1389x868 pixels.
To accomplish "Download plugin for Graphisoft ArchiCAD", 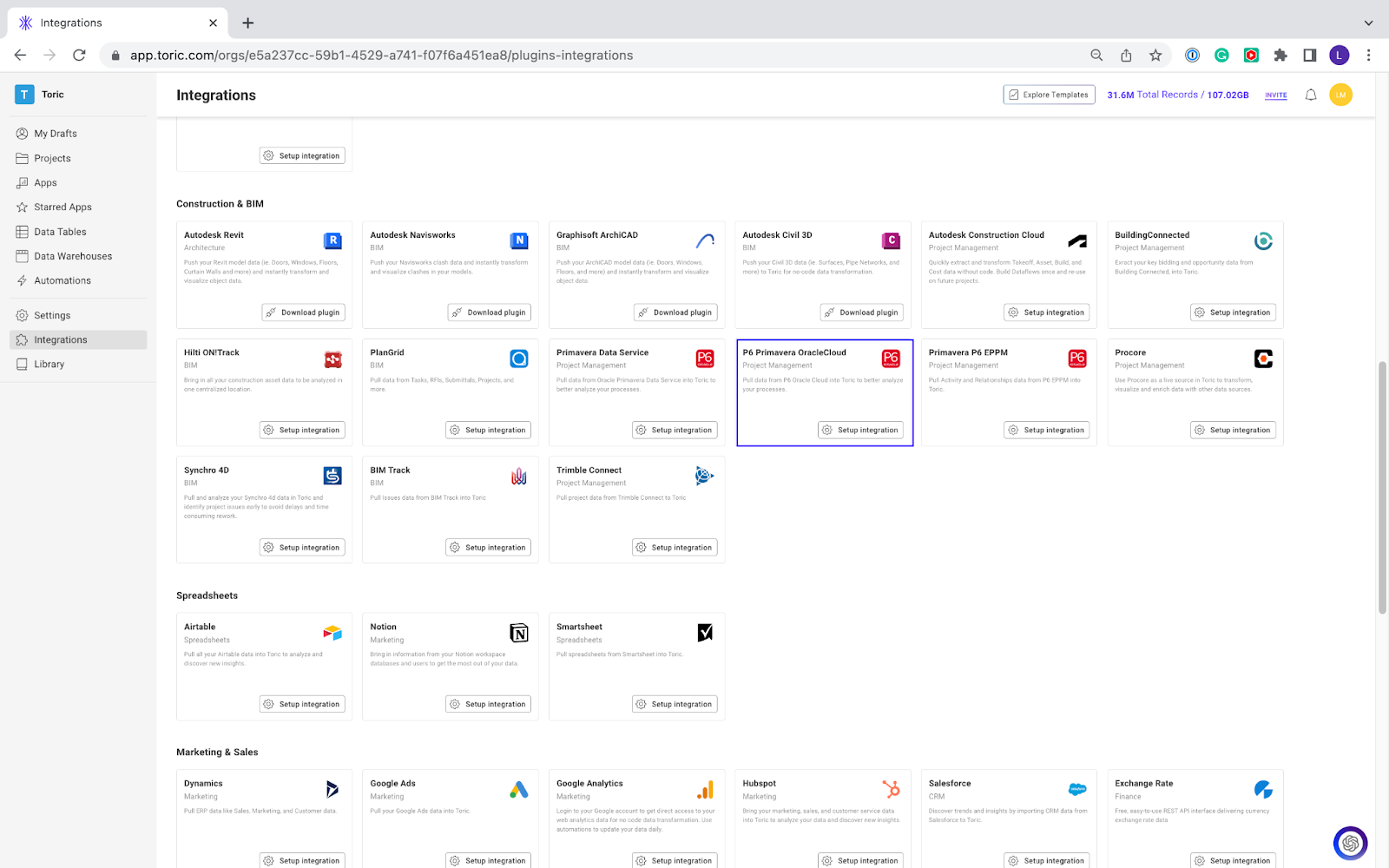I will pyautogui.click(x=675, y=312).
